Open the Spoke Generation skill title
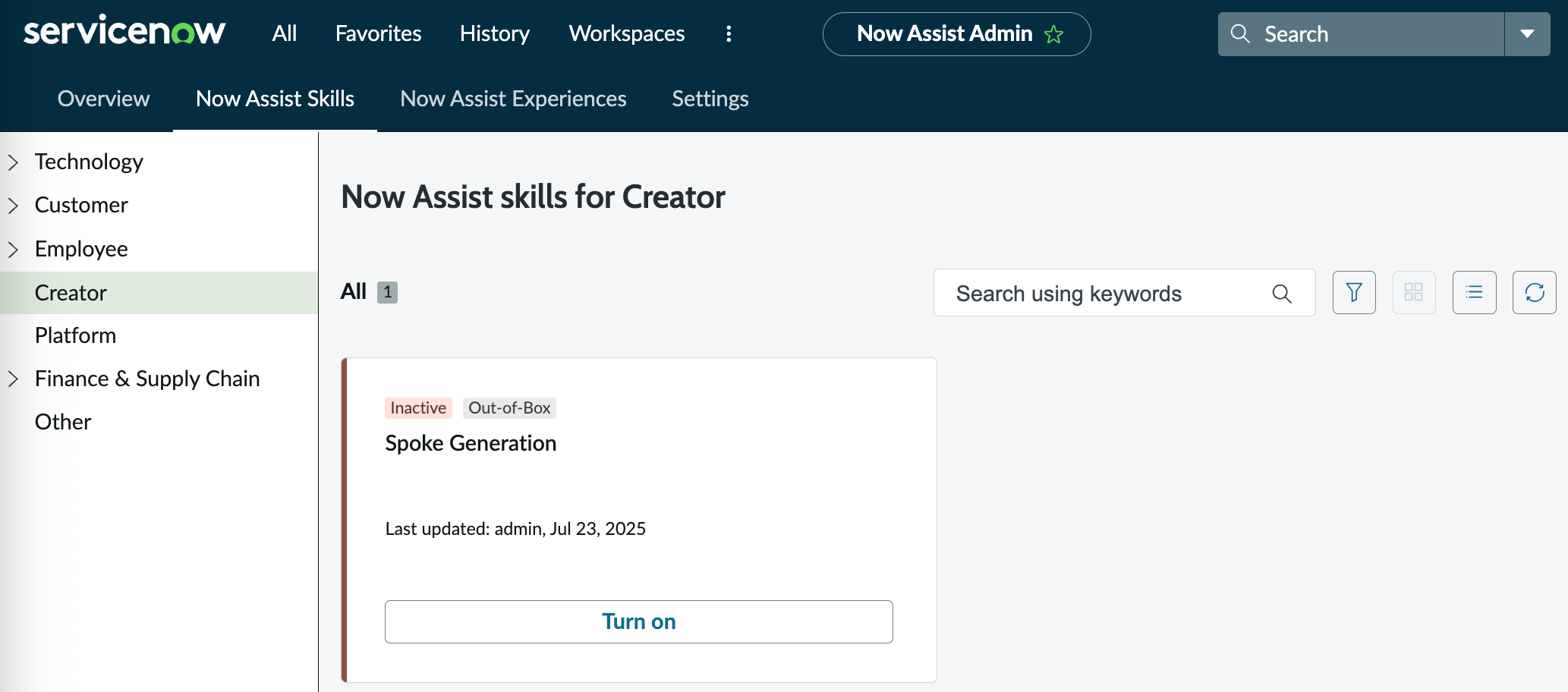This screenshot has height=692, width=1568. tap(471, 443)
